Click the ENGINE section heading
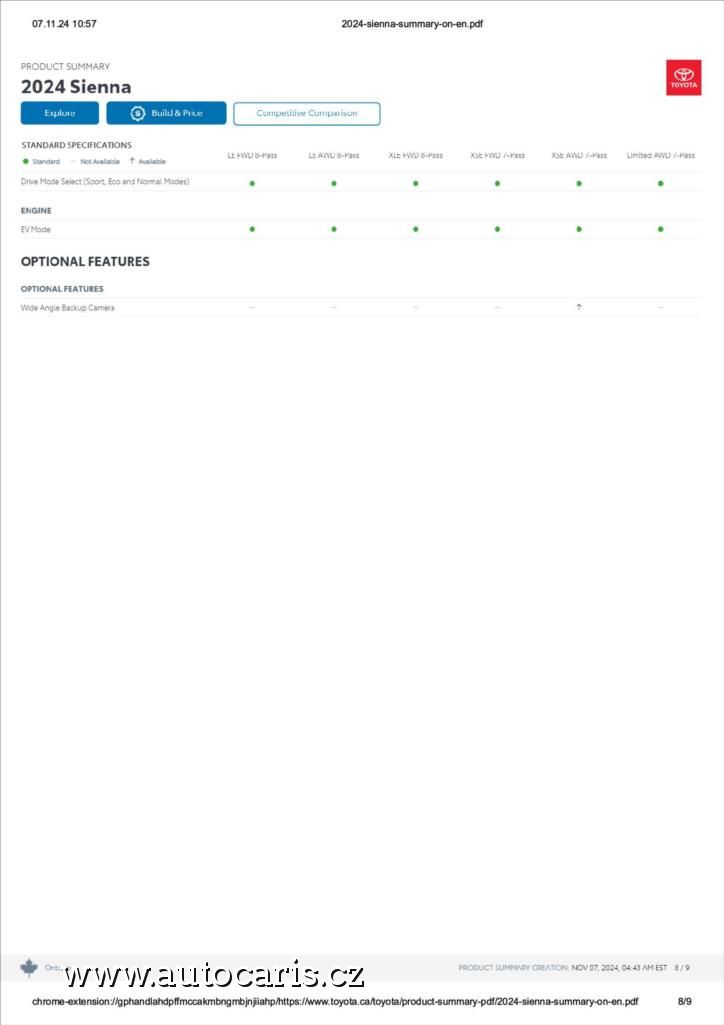This screenshot has width=724, height=1025. tap(36, 210)
